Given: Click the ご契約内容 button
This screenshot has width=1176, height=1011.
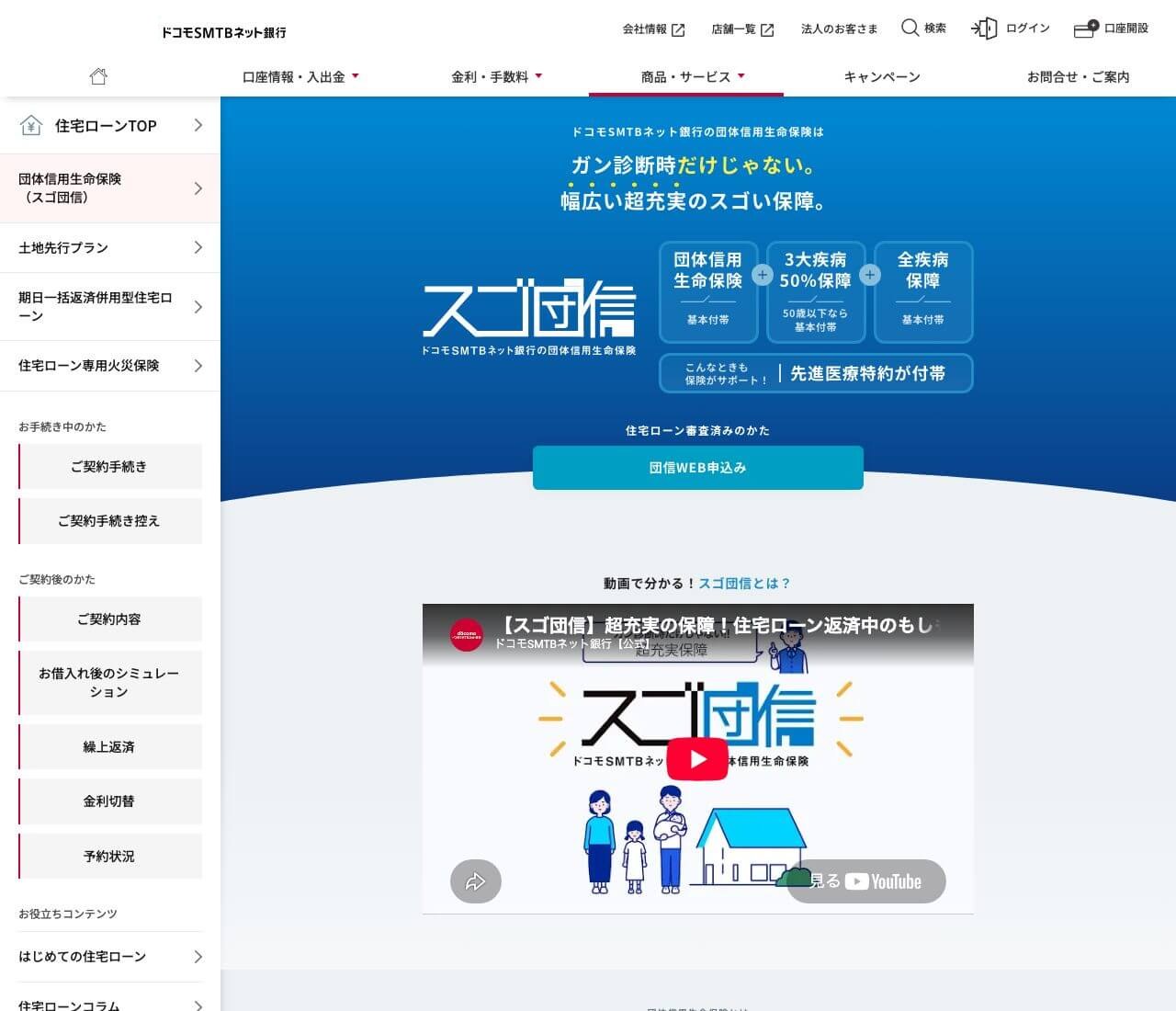Looking at the screenshot, I should 110,619.
